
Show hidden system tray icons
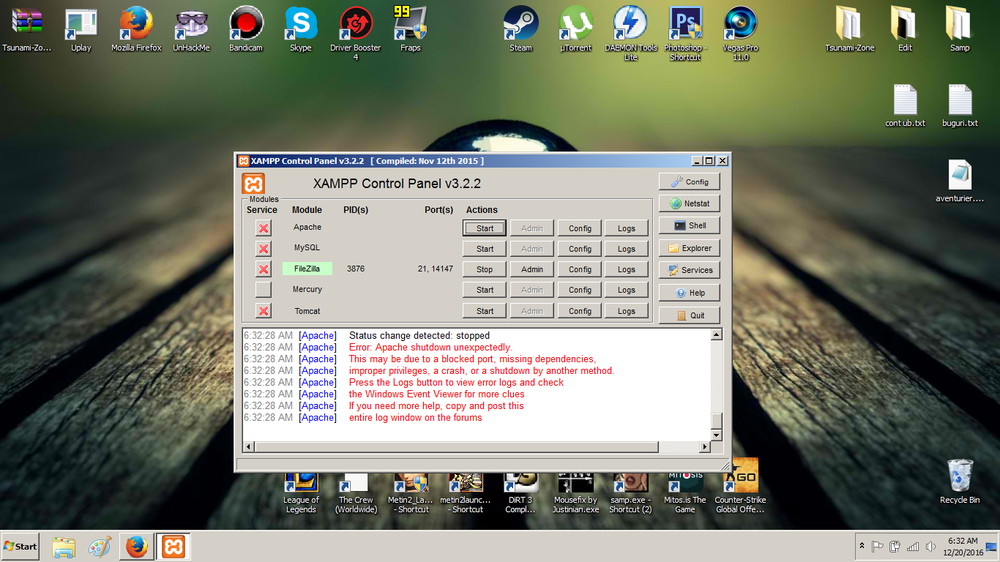[x=862, y=546]
